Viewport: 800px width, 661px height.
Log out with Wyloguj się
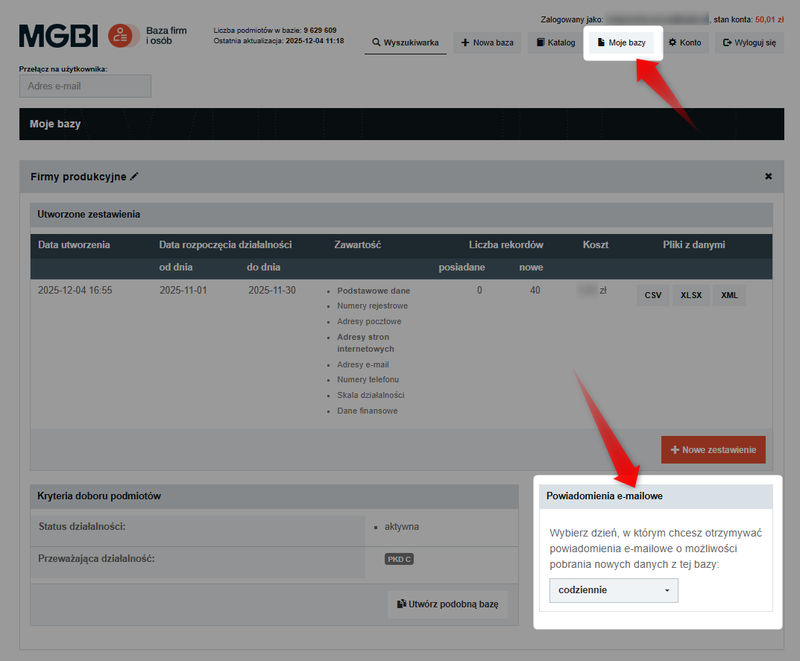click(x=748, y=43)
